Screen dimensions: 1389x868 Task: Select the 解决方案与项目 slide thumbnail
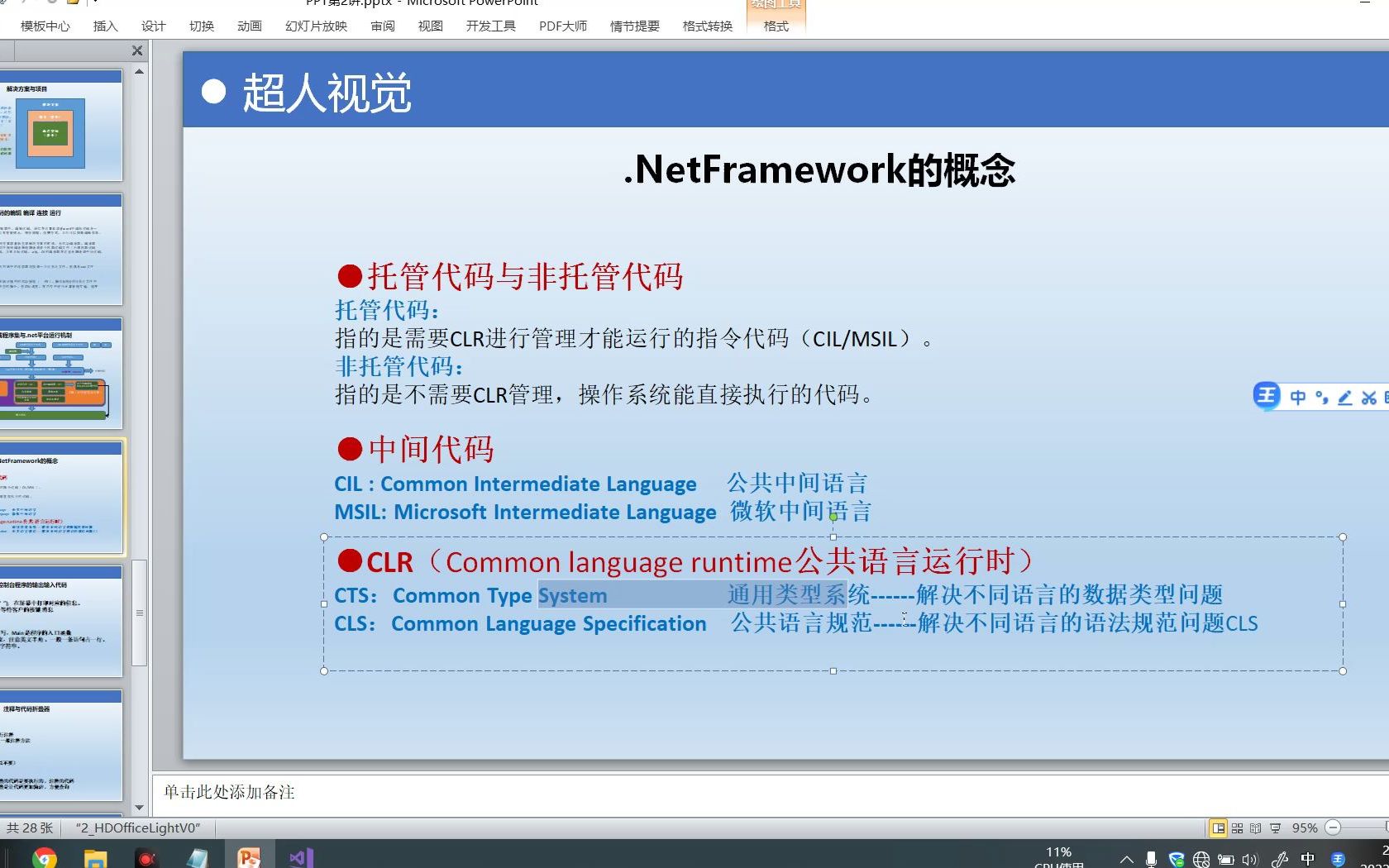(60, 126)
